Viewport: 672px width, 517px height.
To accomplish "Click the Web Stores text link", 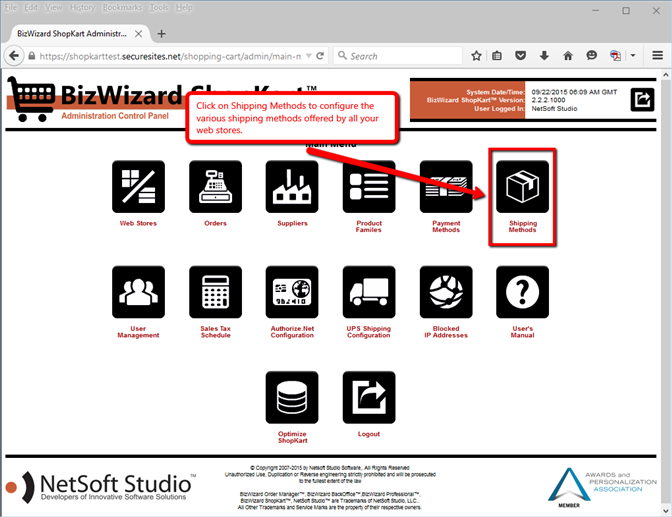I will coord(138,223).
